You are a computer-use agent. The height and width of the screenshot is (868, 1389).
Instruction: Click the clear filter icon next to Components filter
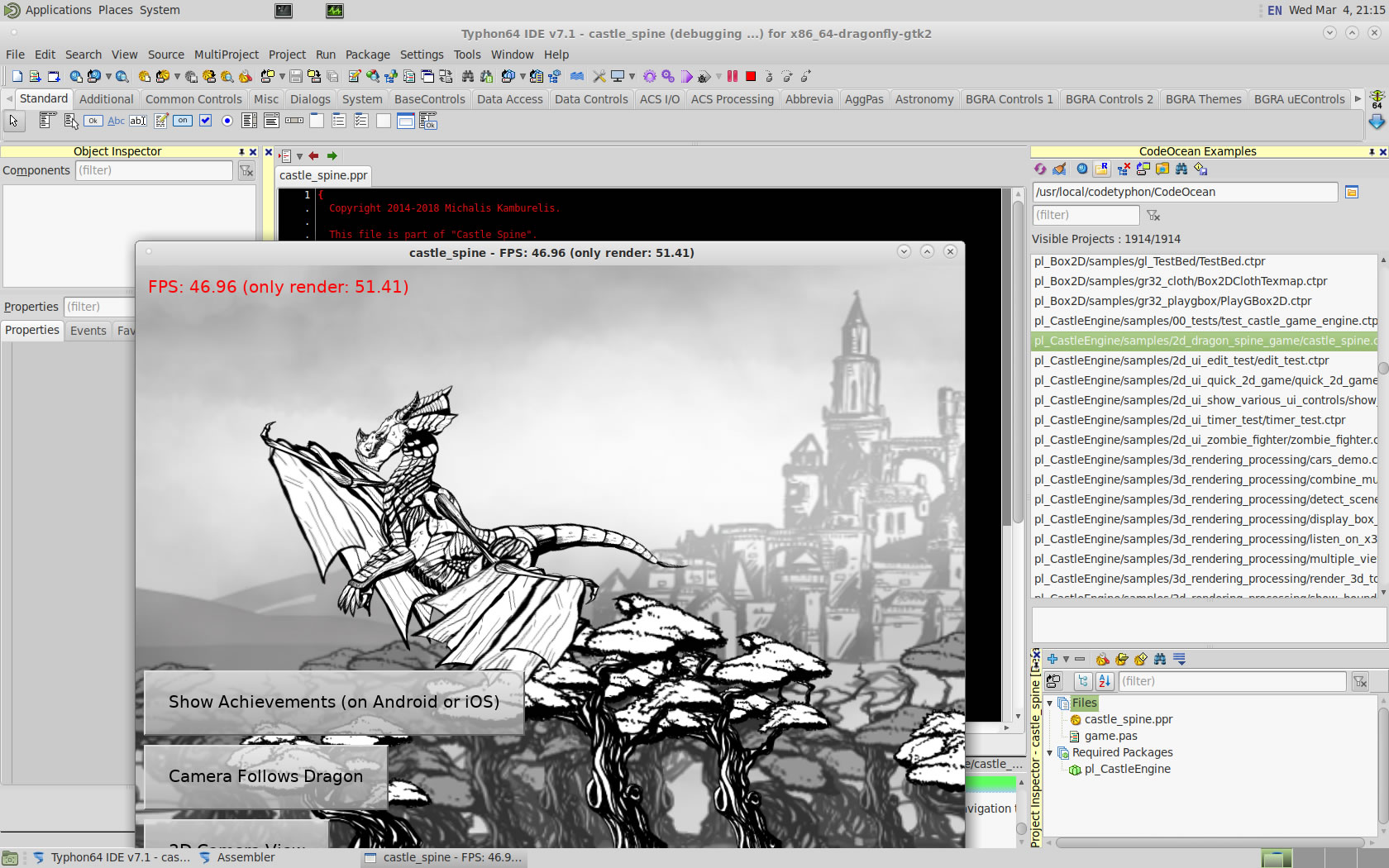246,170
